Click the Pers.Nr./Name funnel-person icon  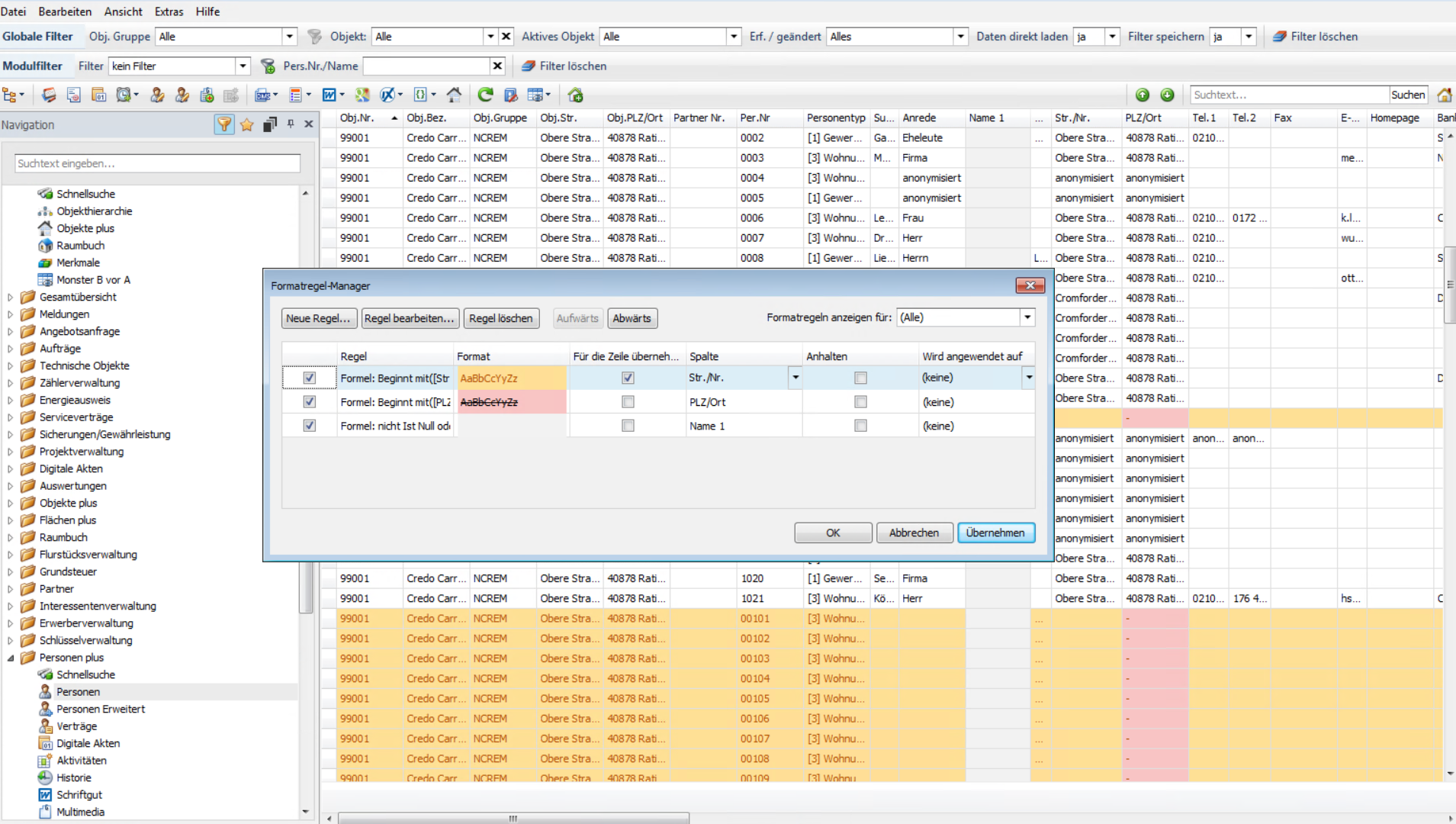tap(268, 66)
